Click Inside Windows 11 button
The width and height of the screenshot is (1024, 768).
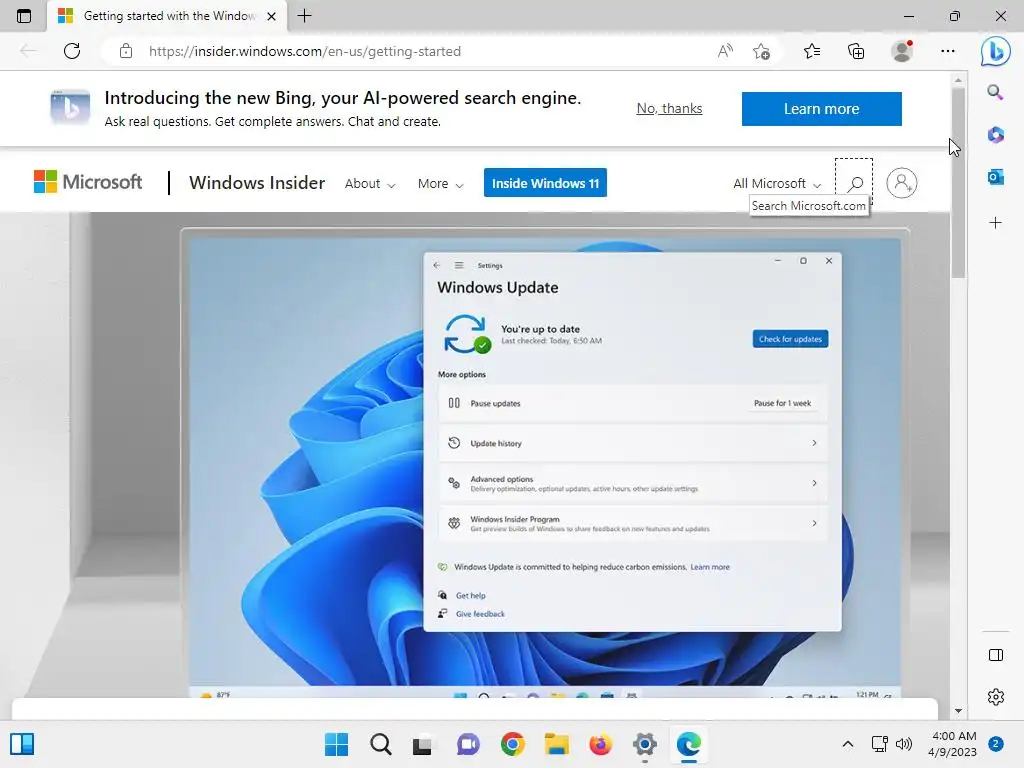[x=545, y=183]
